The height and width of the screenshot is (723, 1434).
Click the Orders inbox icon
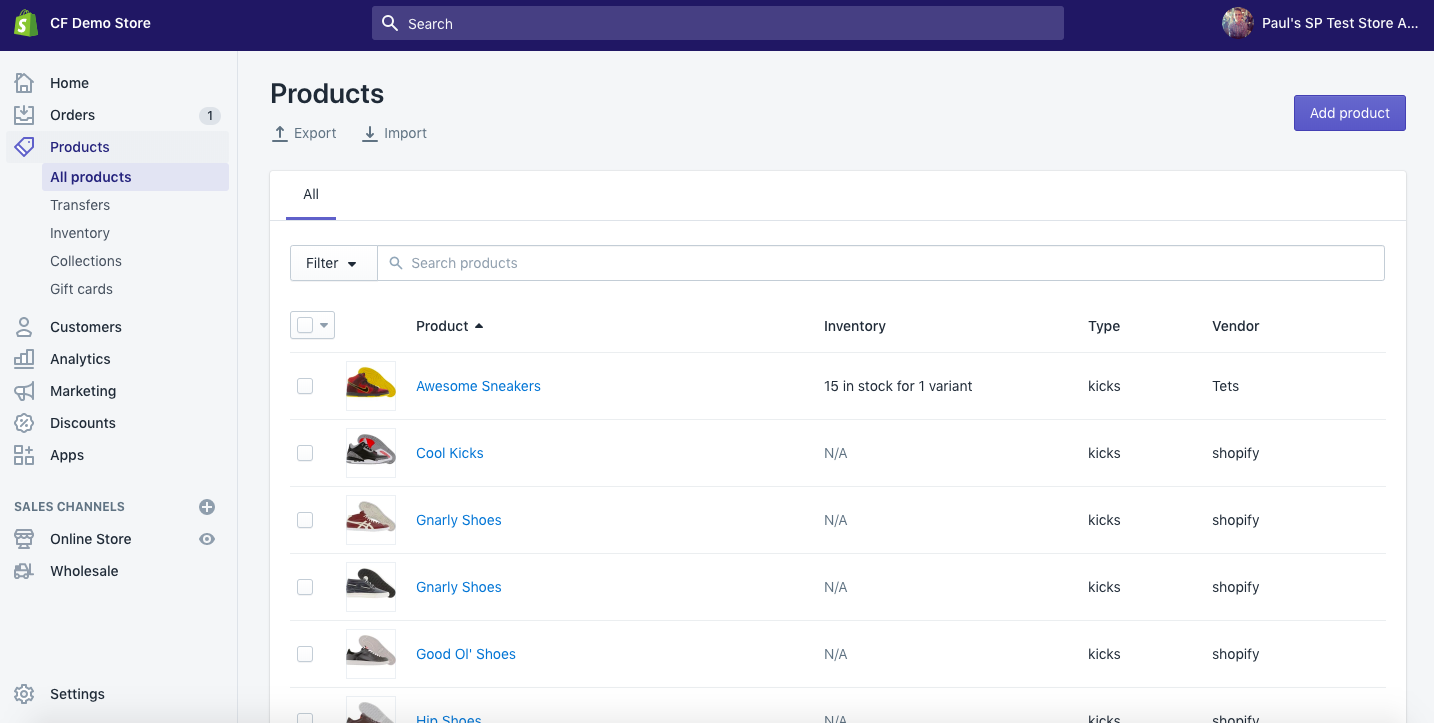(24, 115)
